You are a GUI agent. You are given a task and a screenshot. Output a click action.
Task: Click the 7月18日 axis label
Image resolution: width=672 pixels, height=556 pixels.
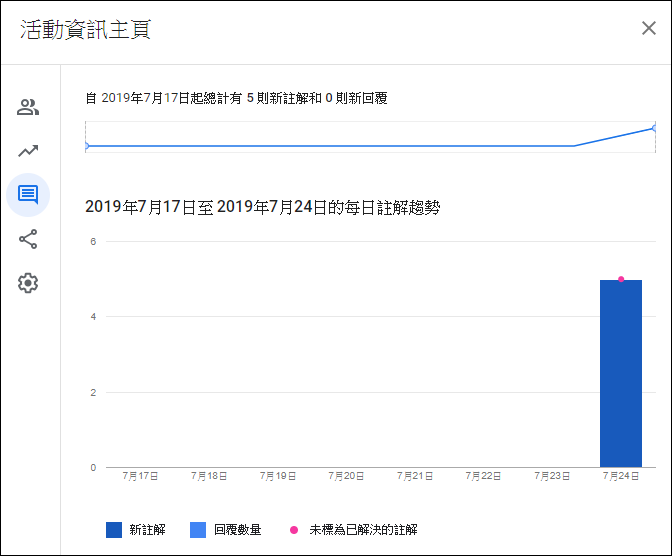(x=209, y=476)
